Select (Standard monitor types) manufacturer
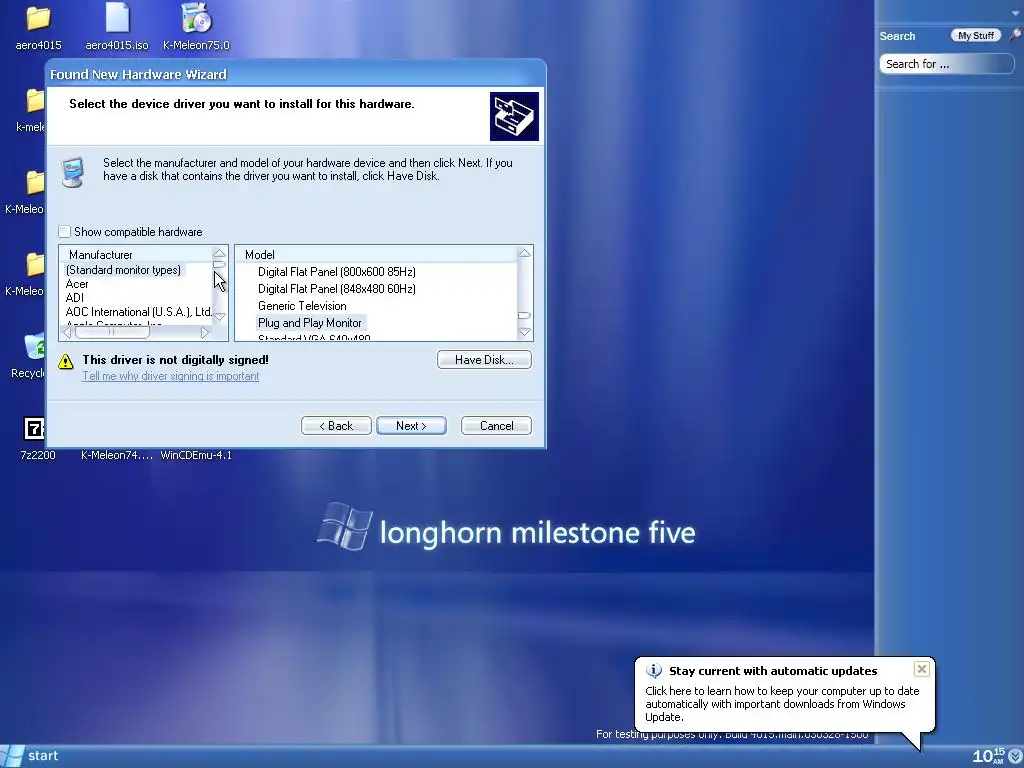This screenshot has width=1024, height=768. [x=123, y=270]
